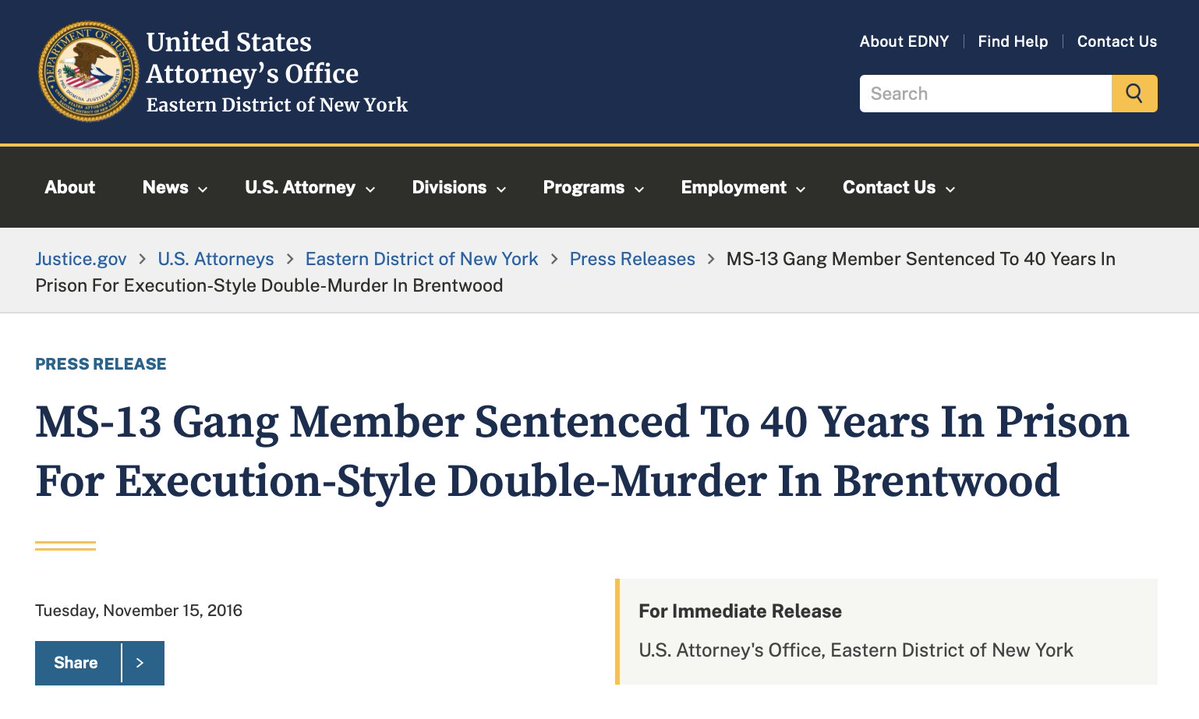
Task: Click the top Contact Us link
Action: coord(1117,41)
